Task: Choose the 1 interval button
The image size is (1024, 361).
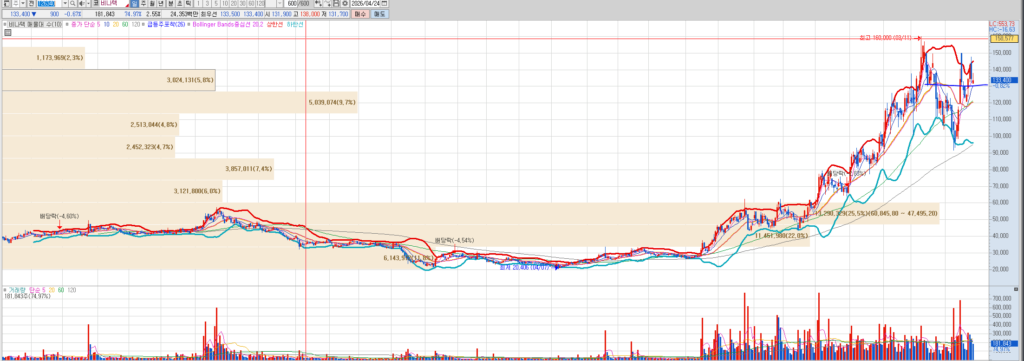Action: [199, 3]
